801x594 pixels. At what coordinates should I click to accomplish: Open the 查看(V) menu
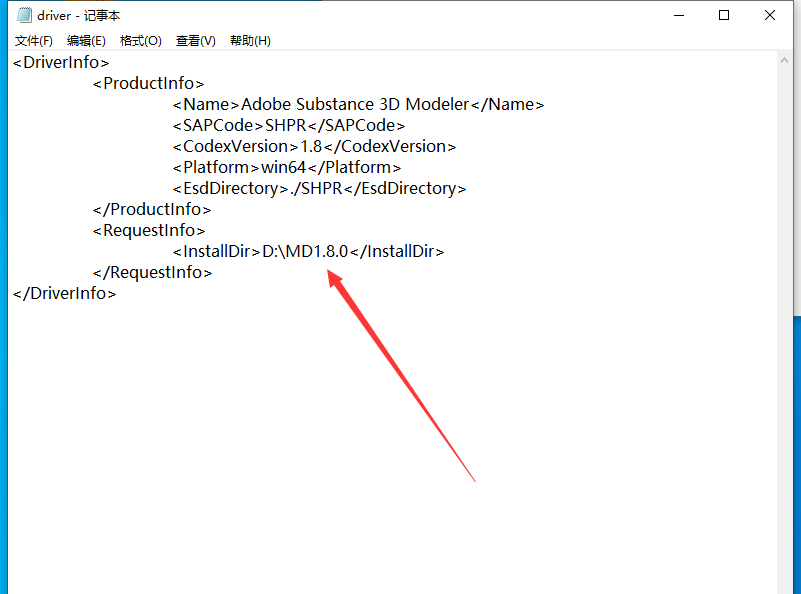195,41
